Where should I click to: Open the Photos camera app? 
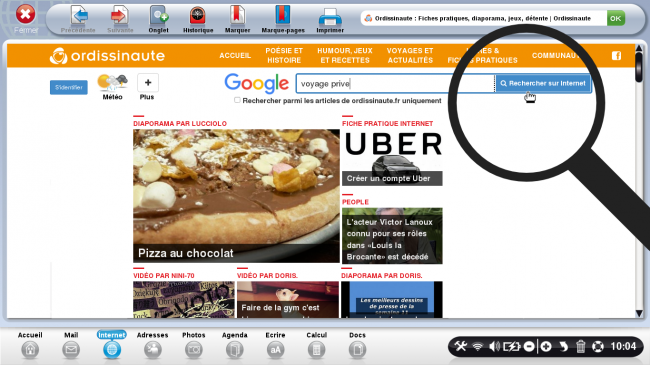(x=194, y=345)
